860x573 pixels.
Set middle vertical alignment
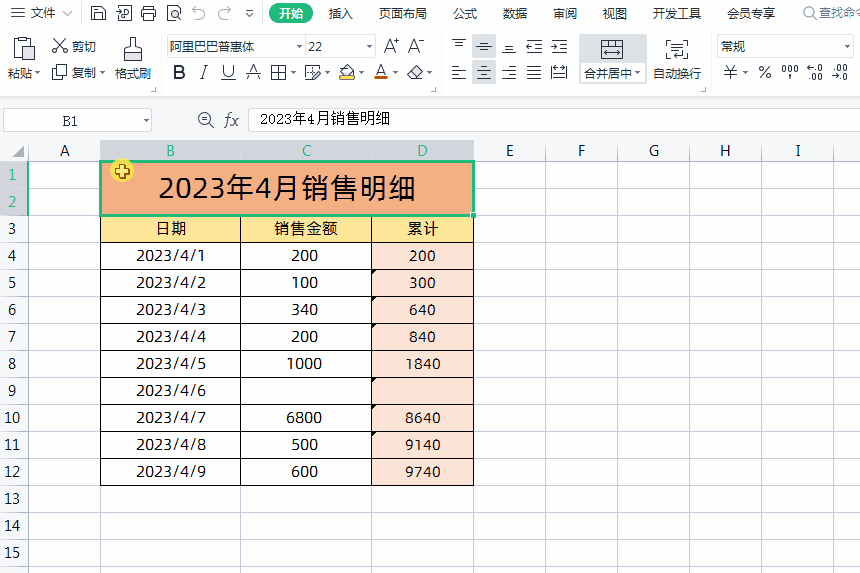[x=484, y=46]
